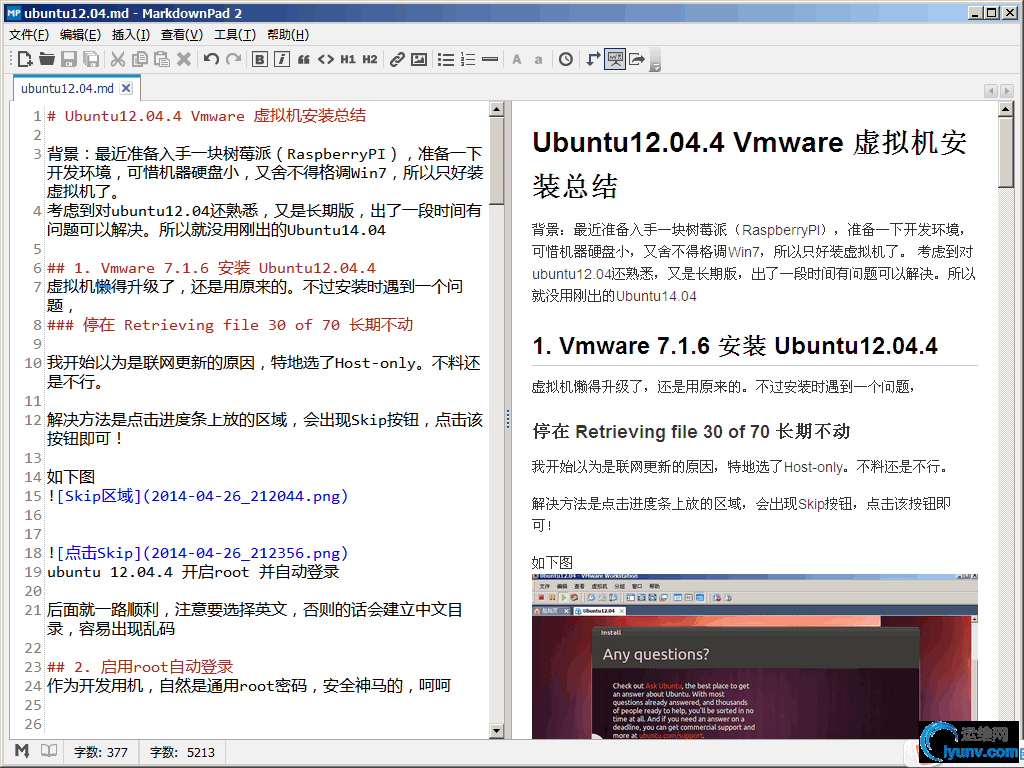This screenshot has width=1024, height=768.
Task: Click the RaspberryPI link in preview
Action: 780,230
